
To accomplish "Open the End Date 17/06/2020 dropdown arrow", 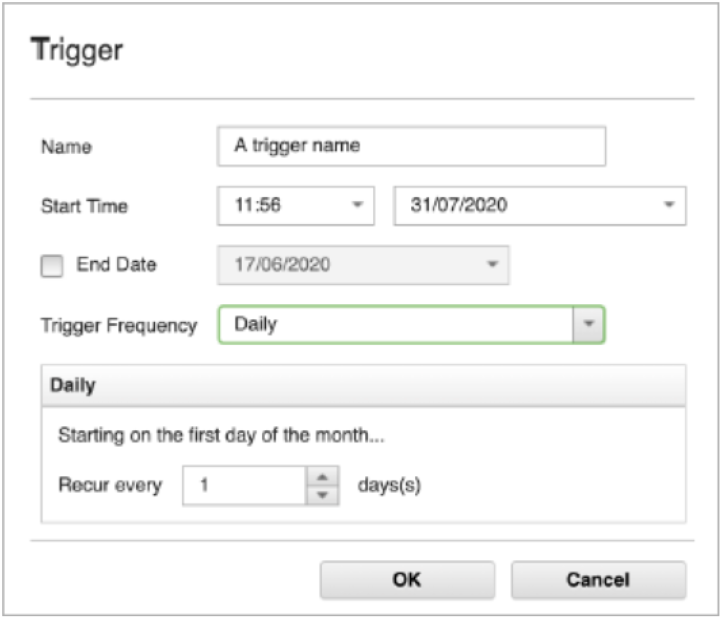I will (491, 266).
